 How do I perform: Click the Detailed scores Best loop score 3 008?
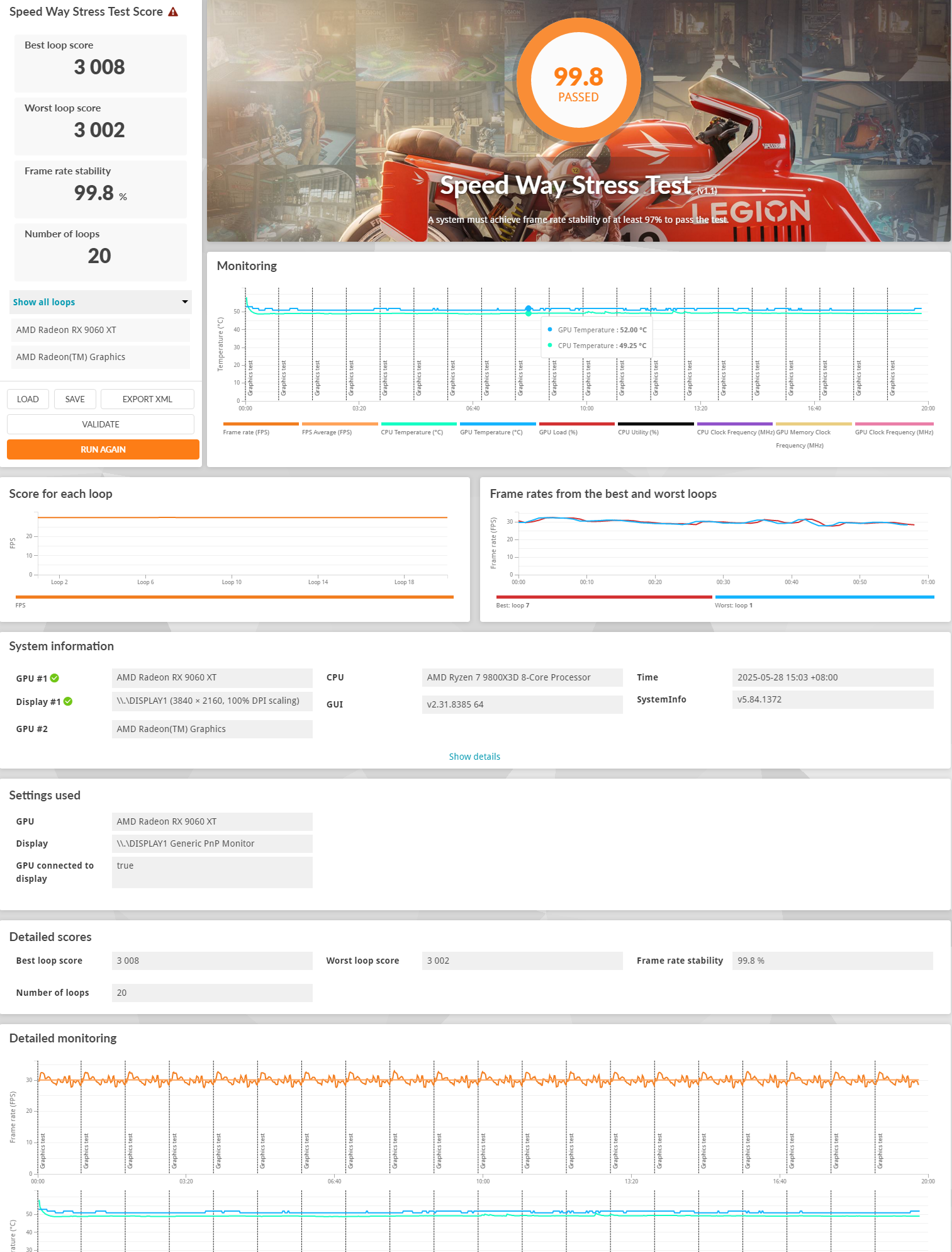click(212, 961)
